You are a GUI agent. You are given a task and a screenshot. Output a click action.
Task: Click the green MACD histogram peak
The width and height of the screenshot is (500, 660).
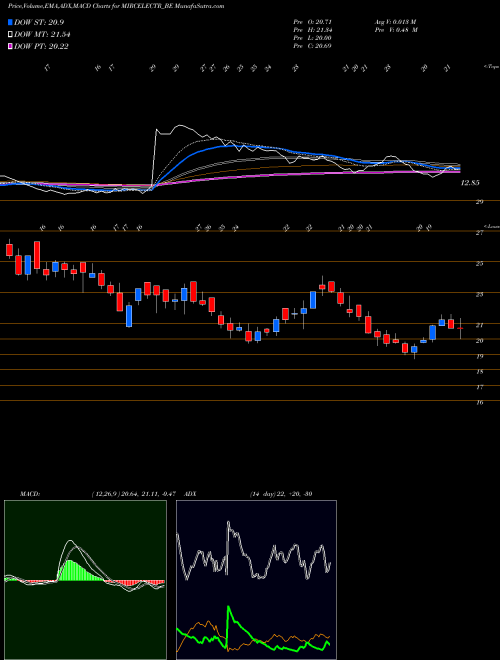[x=70, y=570]
